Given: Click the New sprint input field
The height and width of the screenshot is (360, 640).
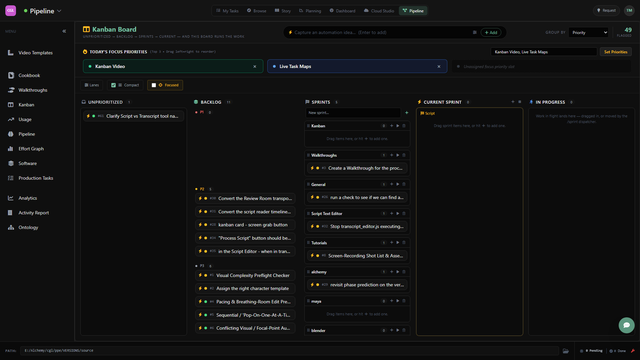Looking at the screenshot, I should click(353, 113).
